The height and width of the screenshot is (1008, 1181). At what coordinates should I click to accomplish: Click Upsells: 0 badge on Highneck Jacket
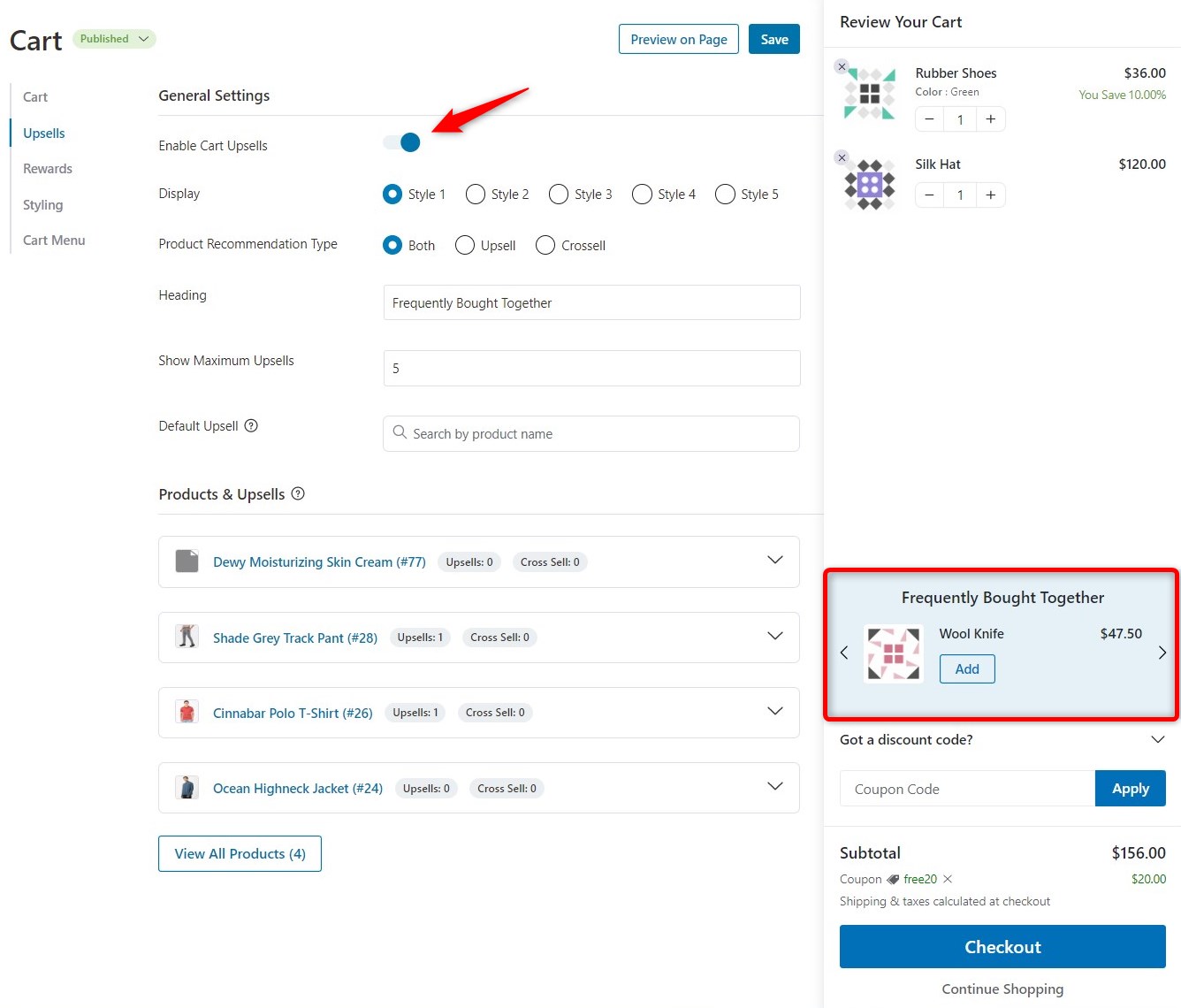point(426,789)
